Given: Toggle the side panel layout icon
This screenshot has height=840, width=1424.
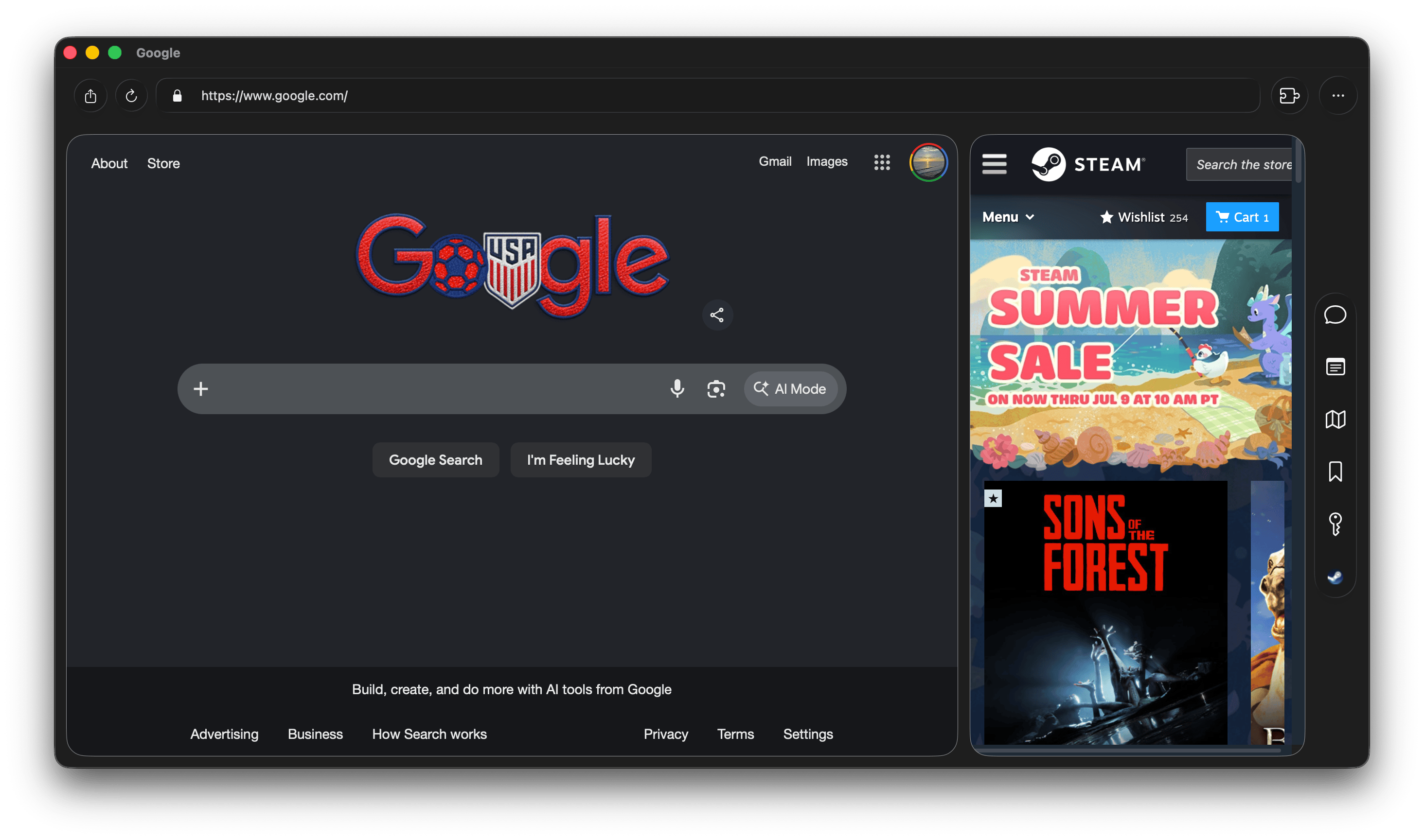Looking at the screenshot, I should pyautogui.click(x=1289, y=96).
